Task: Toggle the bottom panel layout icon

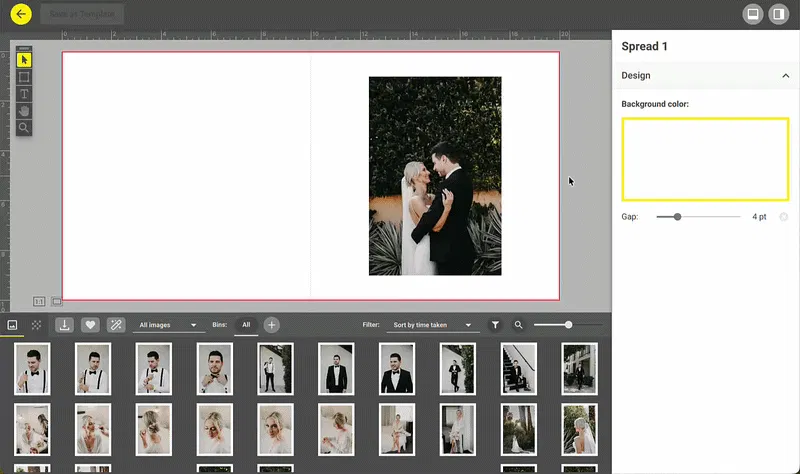Action: tap(753, 14)
